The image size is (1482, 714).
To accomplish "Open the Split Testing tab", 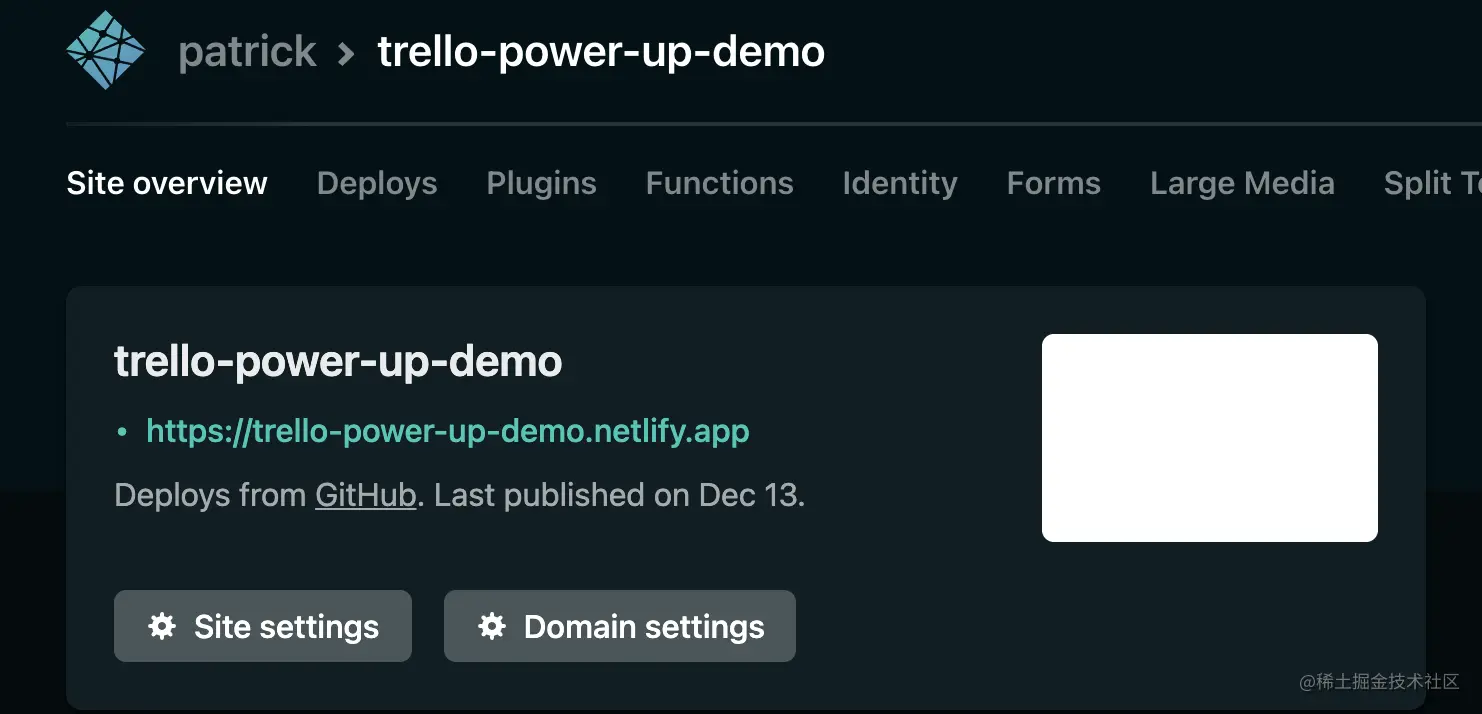I will 1430,183.
